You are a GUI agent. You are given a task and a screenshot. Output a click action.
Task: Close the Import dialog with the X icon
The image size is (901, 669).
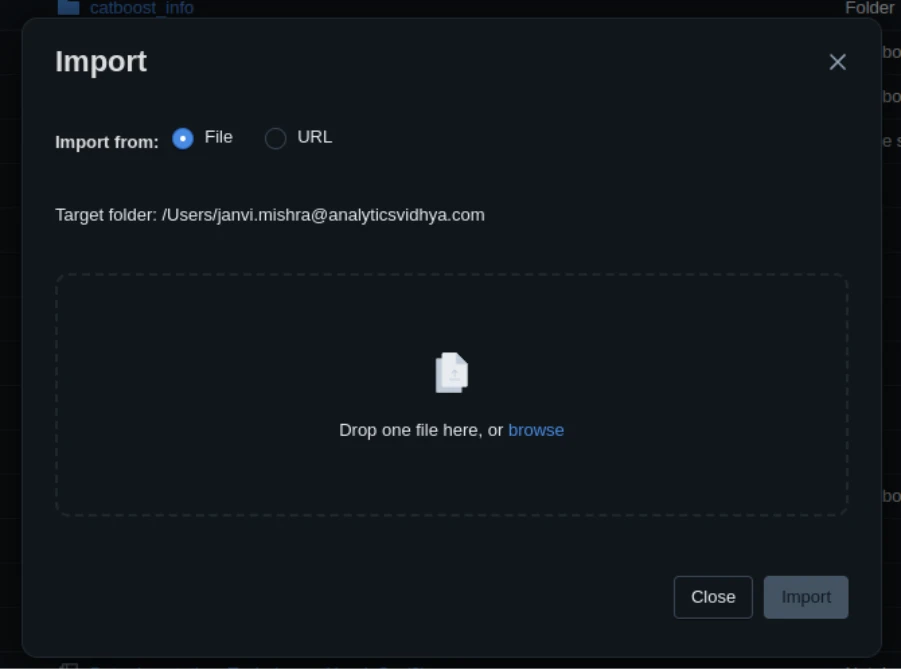click(837, 62)
